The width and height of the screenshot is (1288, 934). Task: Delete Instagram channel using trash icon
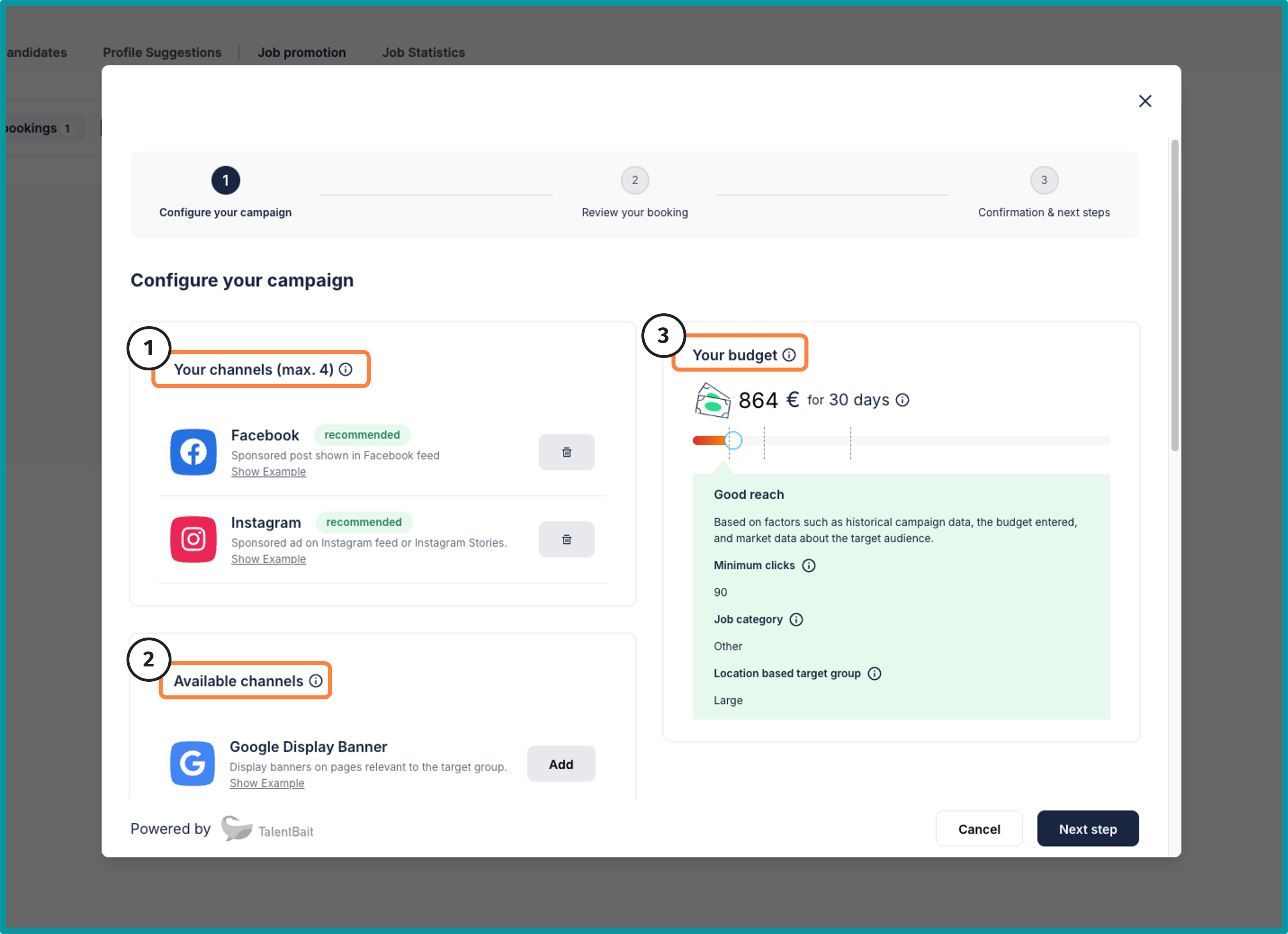coord(566,539)
